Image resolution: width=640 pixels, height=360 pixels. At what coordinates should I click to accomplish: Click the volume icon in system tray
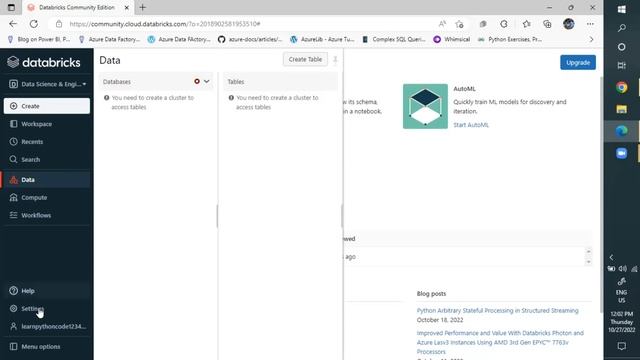(622, 269)
